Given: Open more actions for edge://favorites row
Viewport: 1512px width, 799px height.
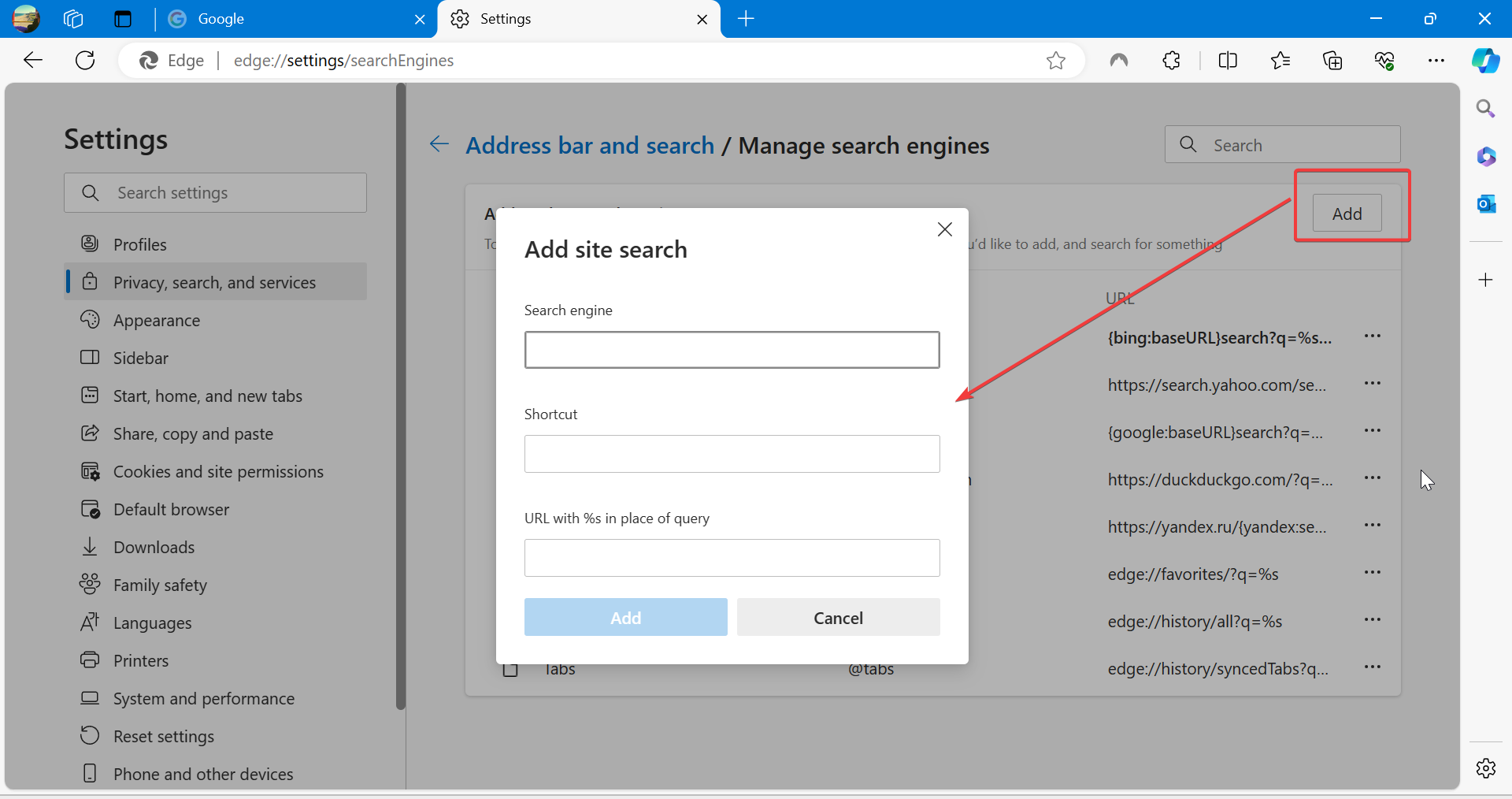Looking at the screenshot, I should coord(1373,573).
